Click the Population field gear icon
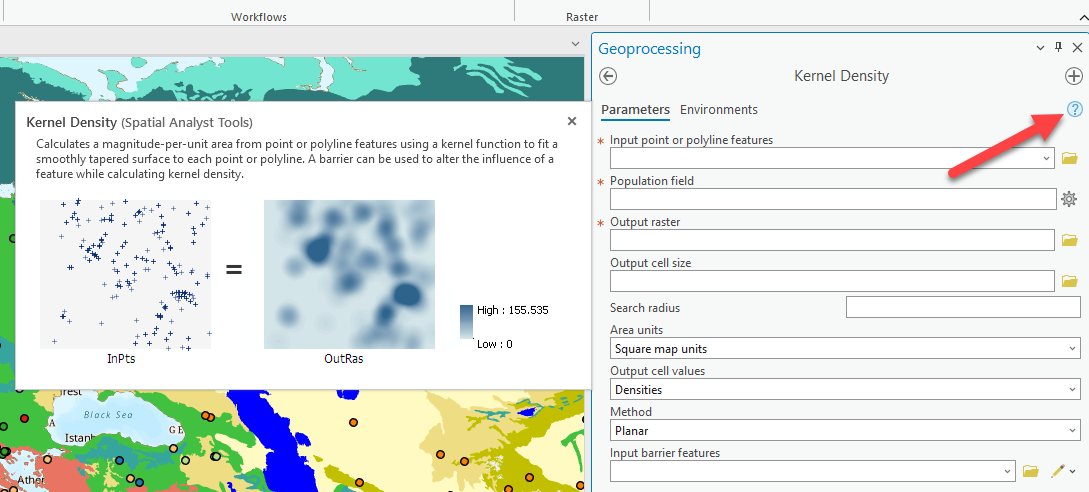This screenshot has height=492, width=1089. [1069, 199]
